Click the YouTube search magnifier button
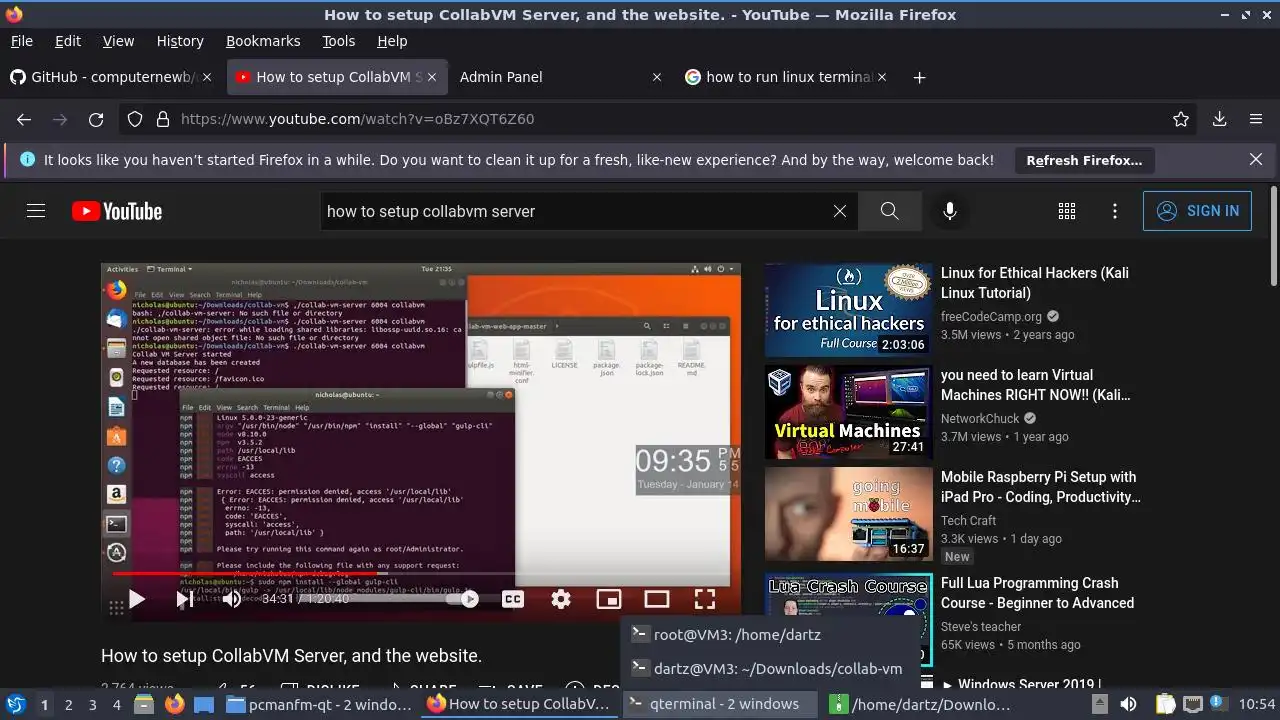 pyautogui.click(x=889, y=211)
